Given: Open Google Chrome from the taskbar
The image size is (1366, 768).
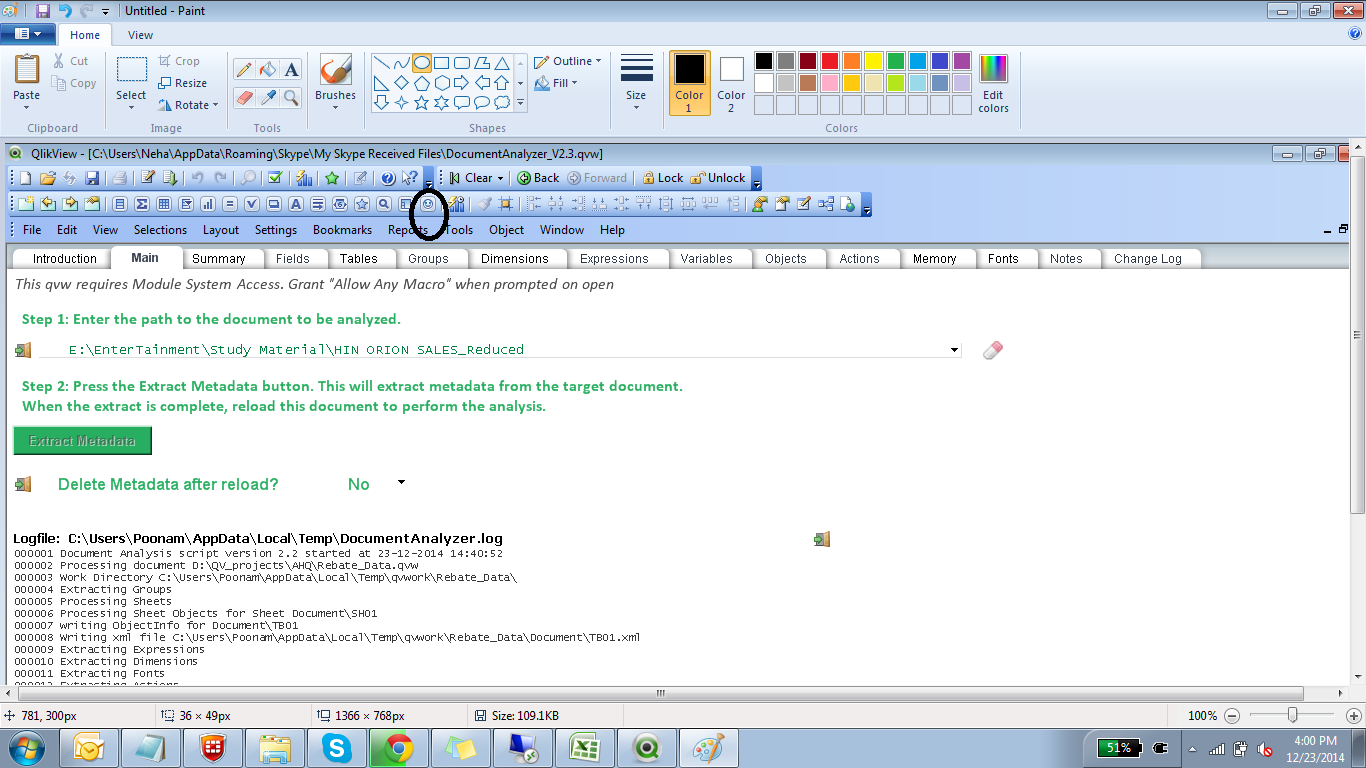Looking at the screenshot, I should click(x=398, y=748).
